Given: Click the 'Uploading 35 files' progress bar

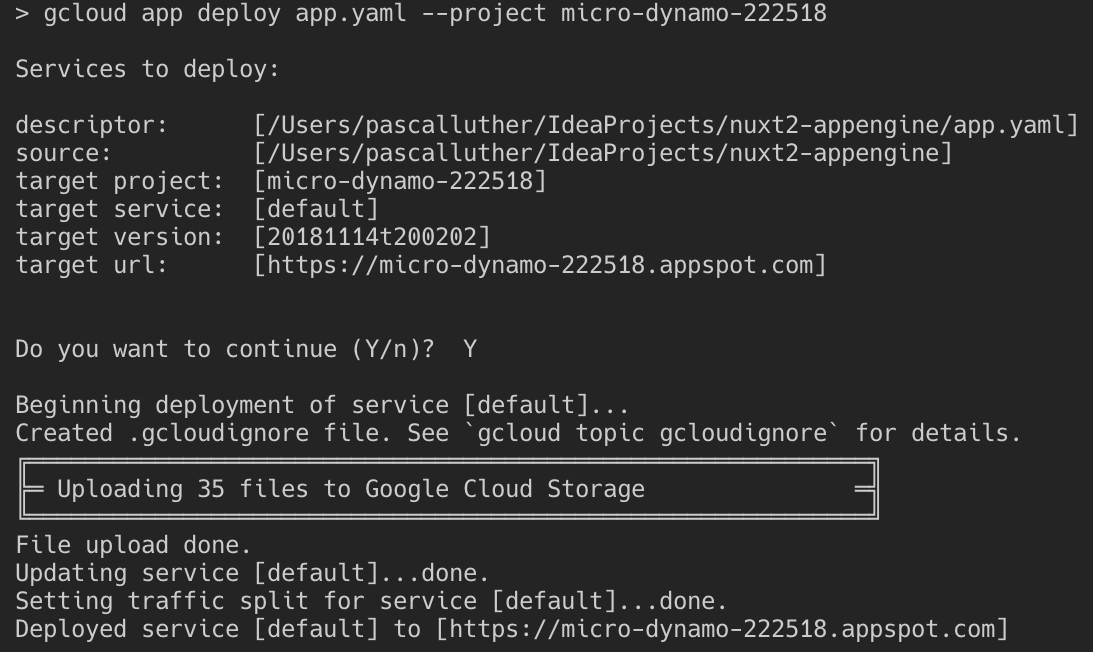Looking at the screenshot, I should tap(448, 489).
